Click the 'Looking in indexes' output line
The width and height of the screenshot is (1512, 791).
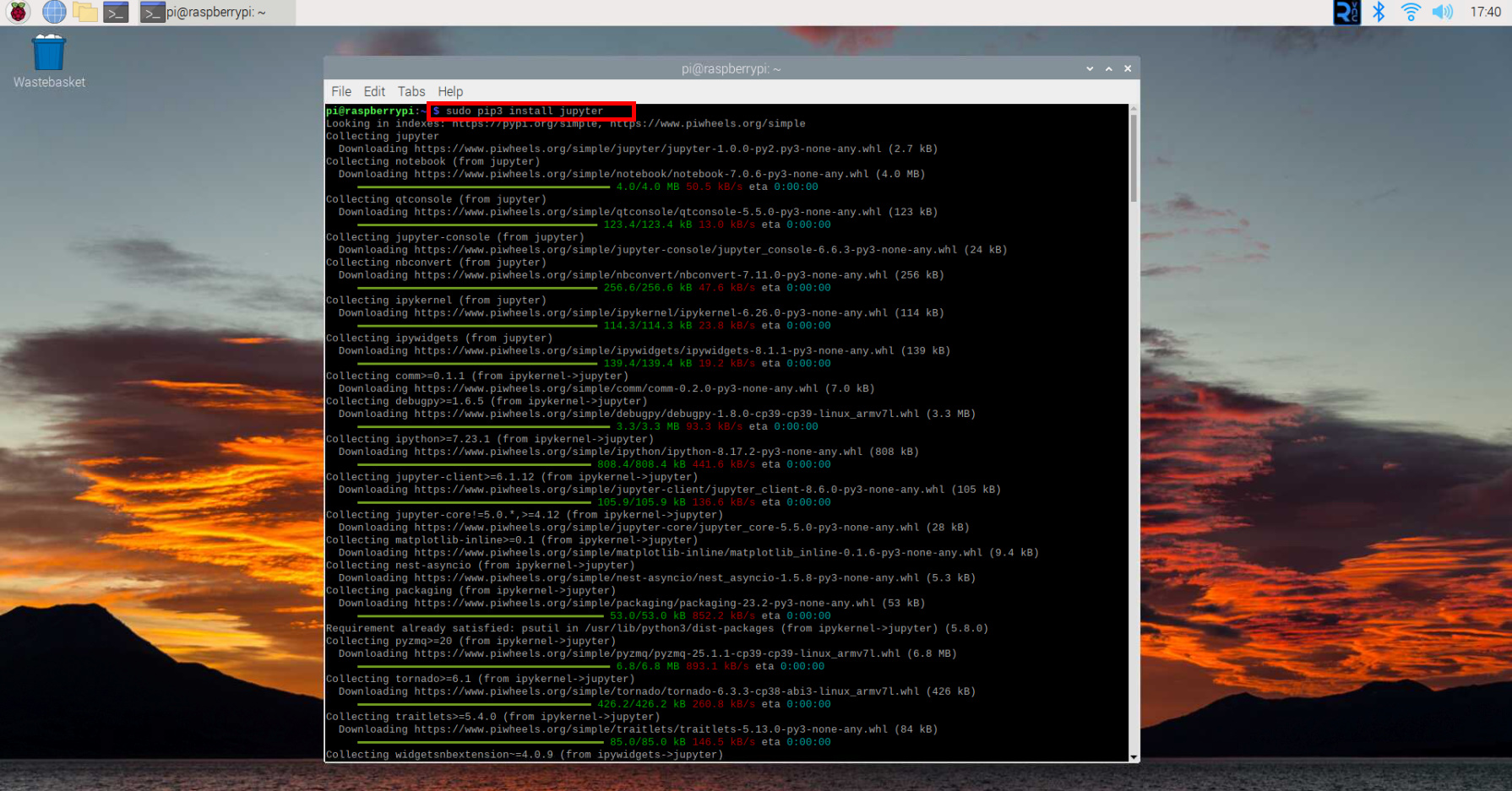click(566, 123)
